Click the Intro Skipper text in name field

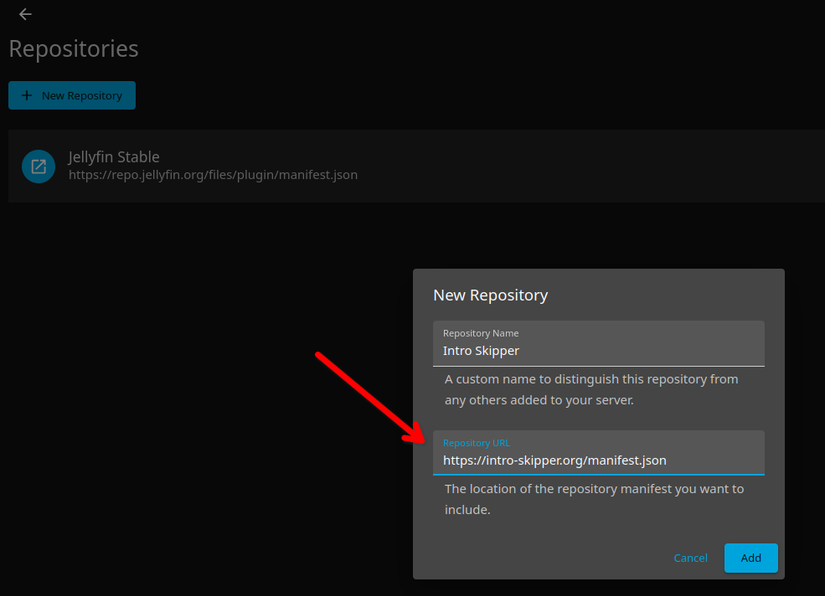pyautogui.click(x=480, y=351)
